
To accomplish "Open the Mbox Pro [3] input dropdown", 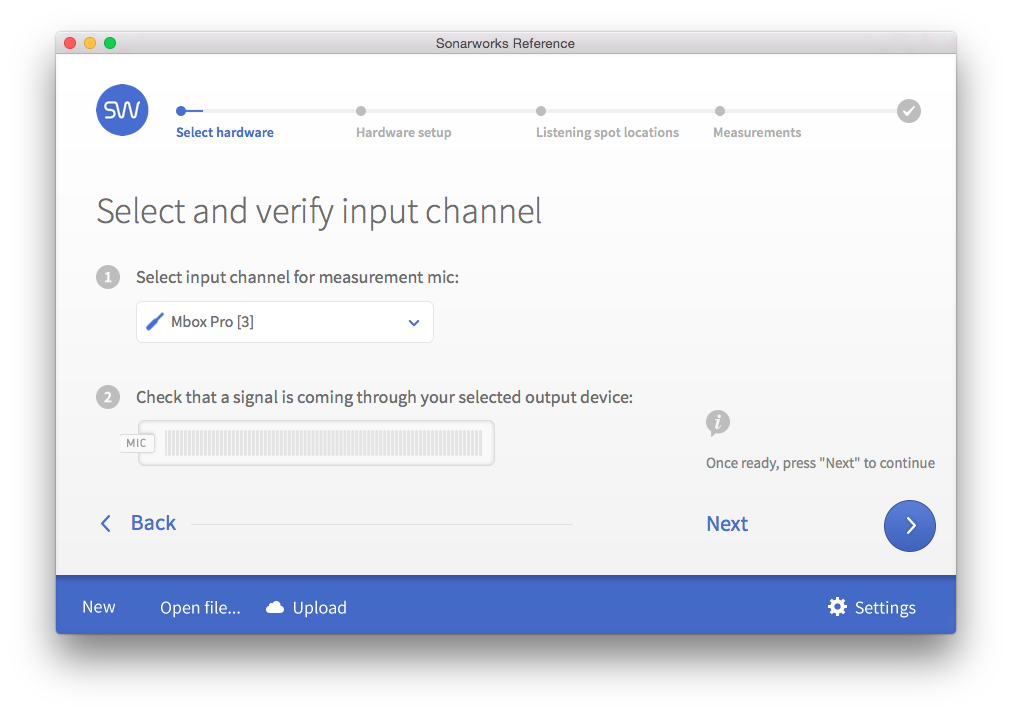I will [284, 322].
